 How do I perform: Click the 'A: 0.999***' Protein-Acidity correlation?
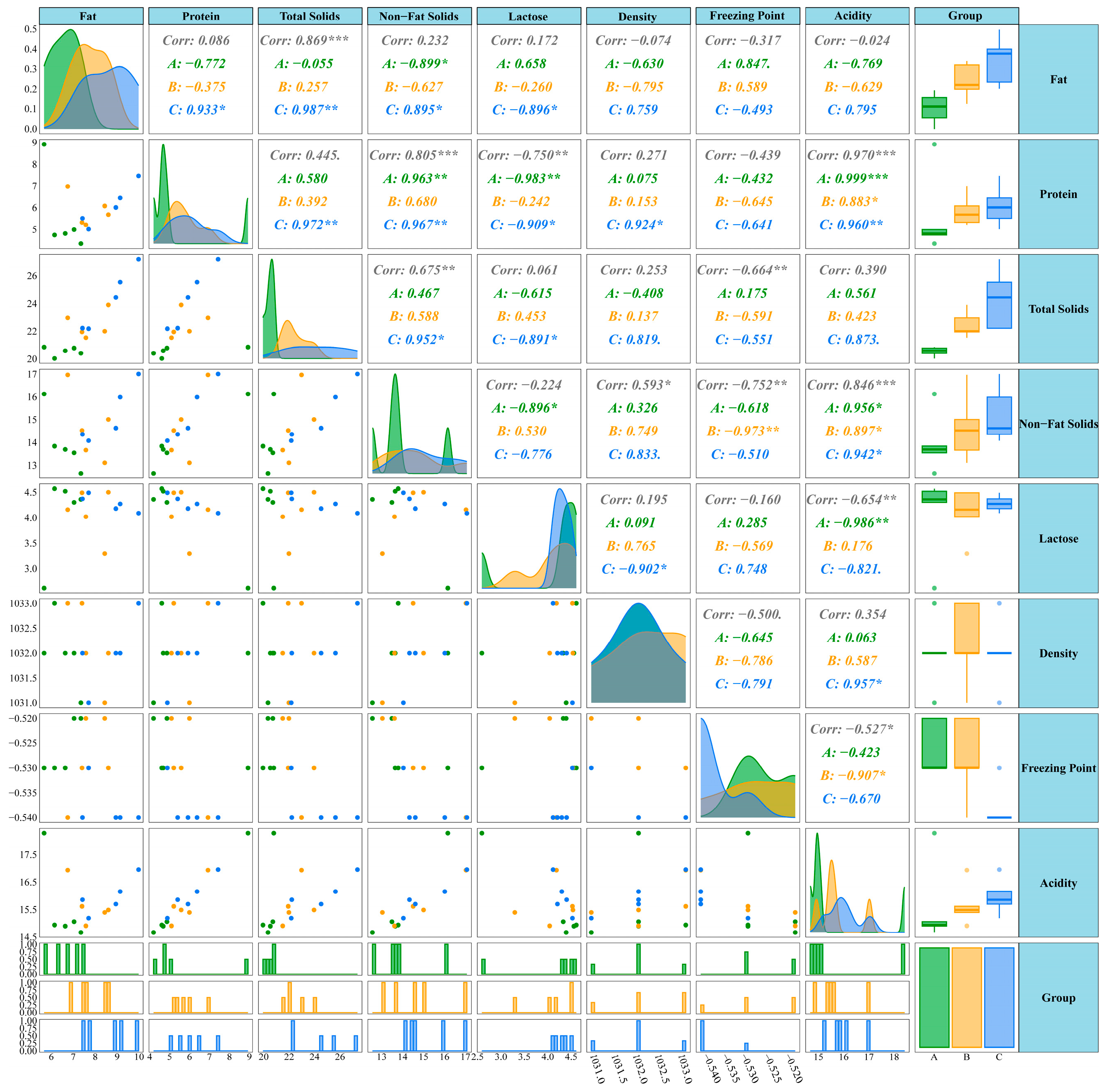[x=852, y=178]
